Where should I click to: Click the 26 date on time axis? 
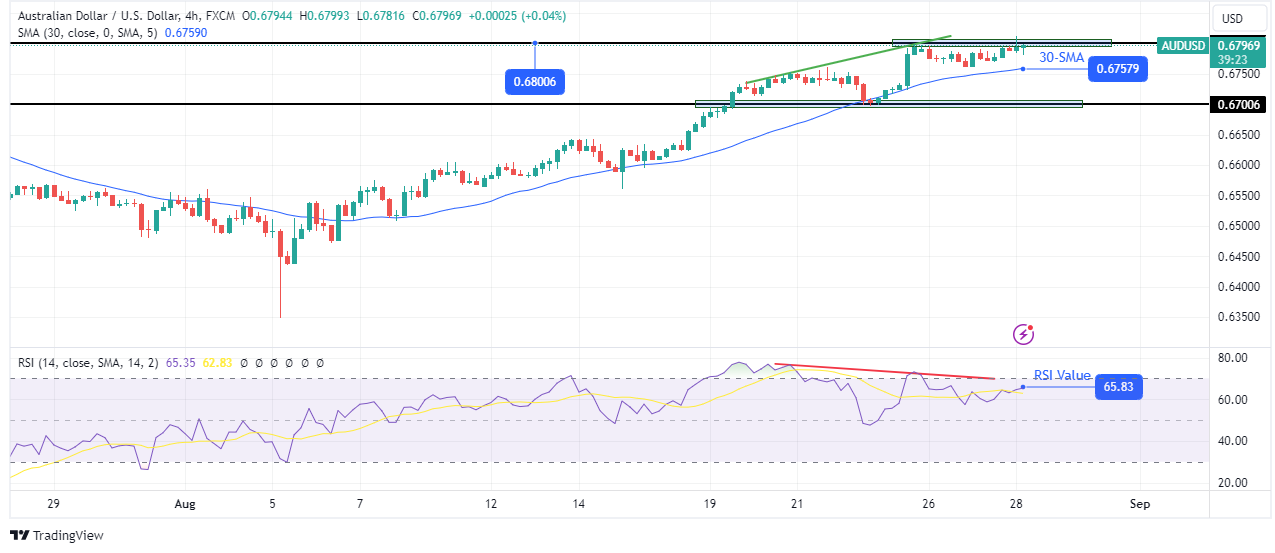pyautogui.click(x=928, y=505)
